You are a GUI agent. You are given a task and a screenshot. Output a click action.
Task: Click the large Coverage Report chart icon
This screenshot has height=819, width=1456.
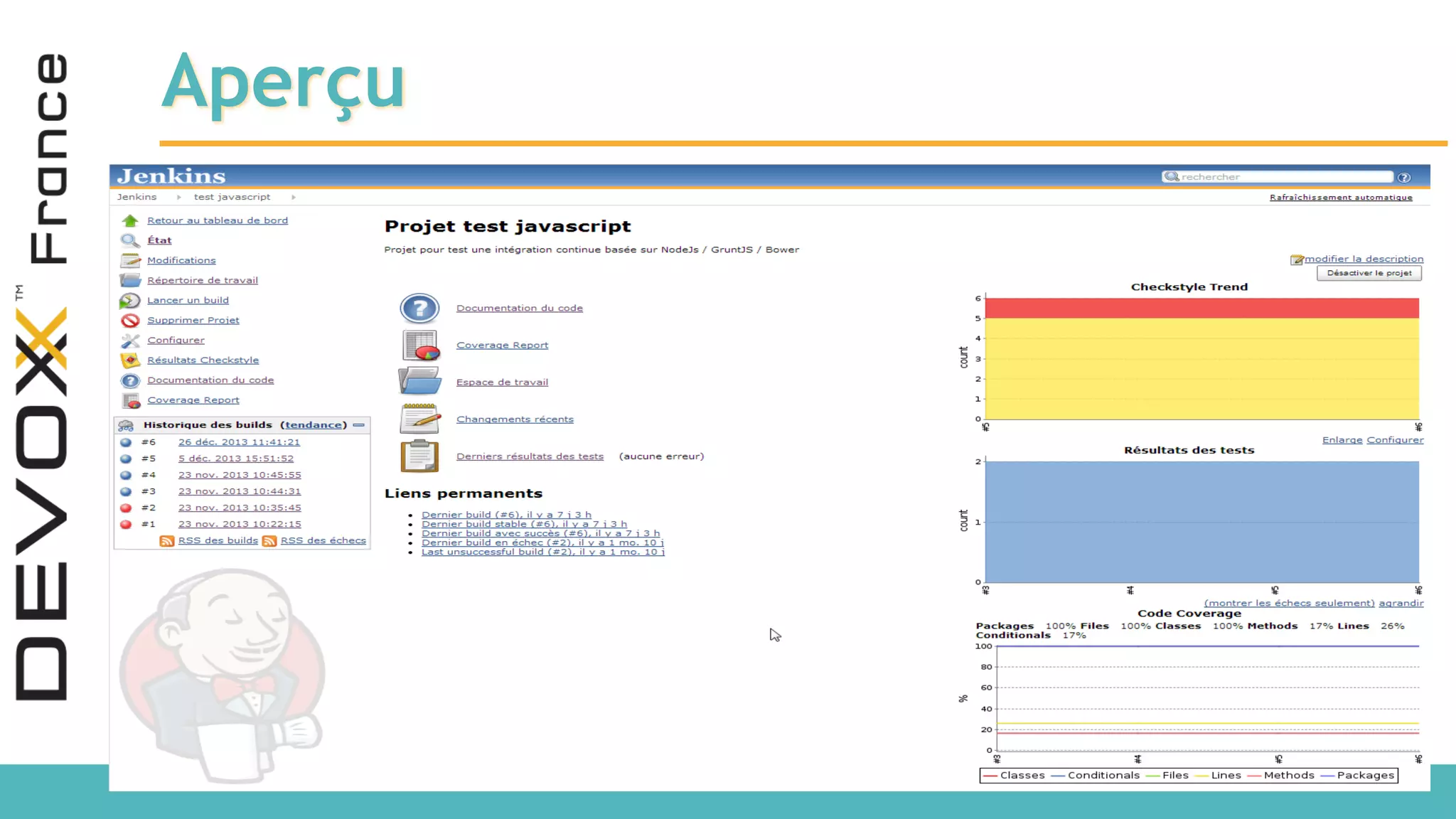[x=419, y=346]
